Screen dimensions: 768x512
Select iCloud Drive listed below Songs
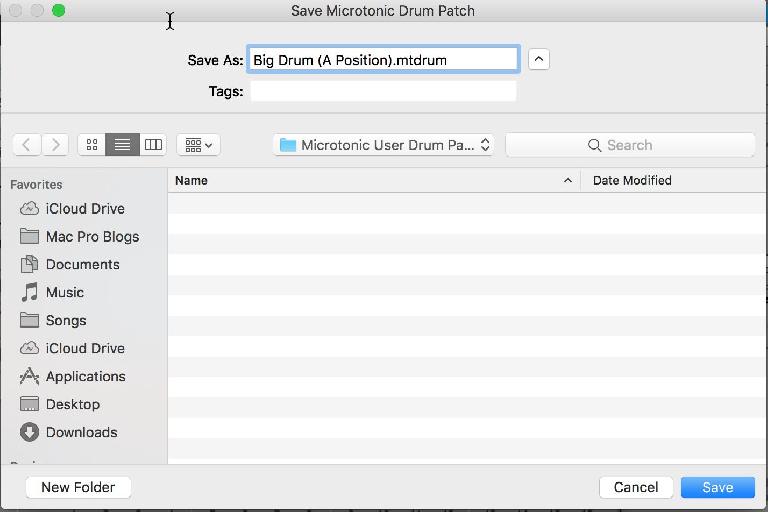[x=85, y=348]
